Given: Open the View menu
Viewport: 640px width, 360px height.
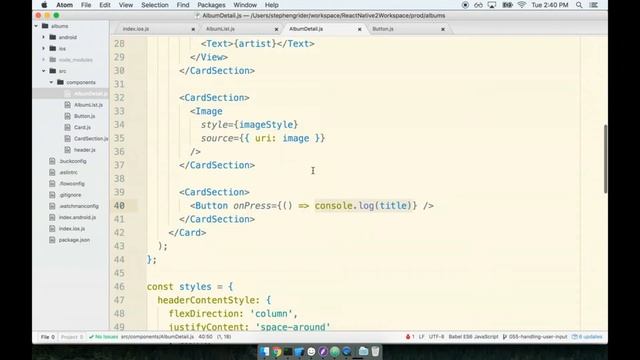Looking at the screenshot, I should click(126, 5).
